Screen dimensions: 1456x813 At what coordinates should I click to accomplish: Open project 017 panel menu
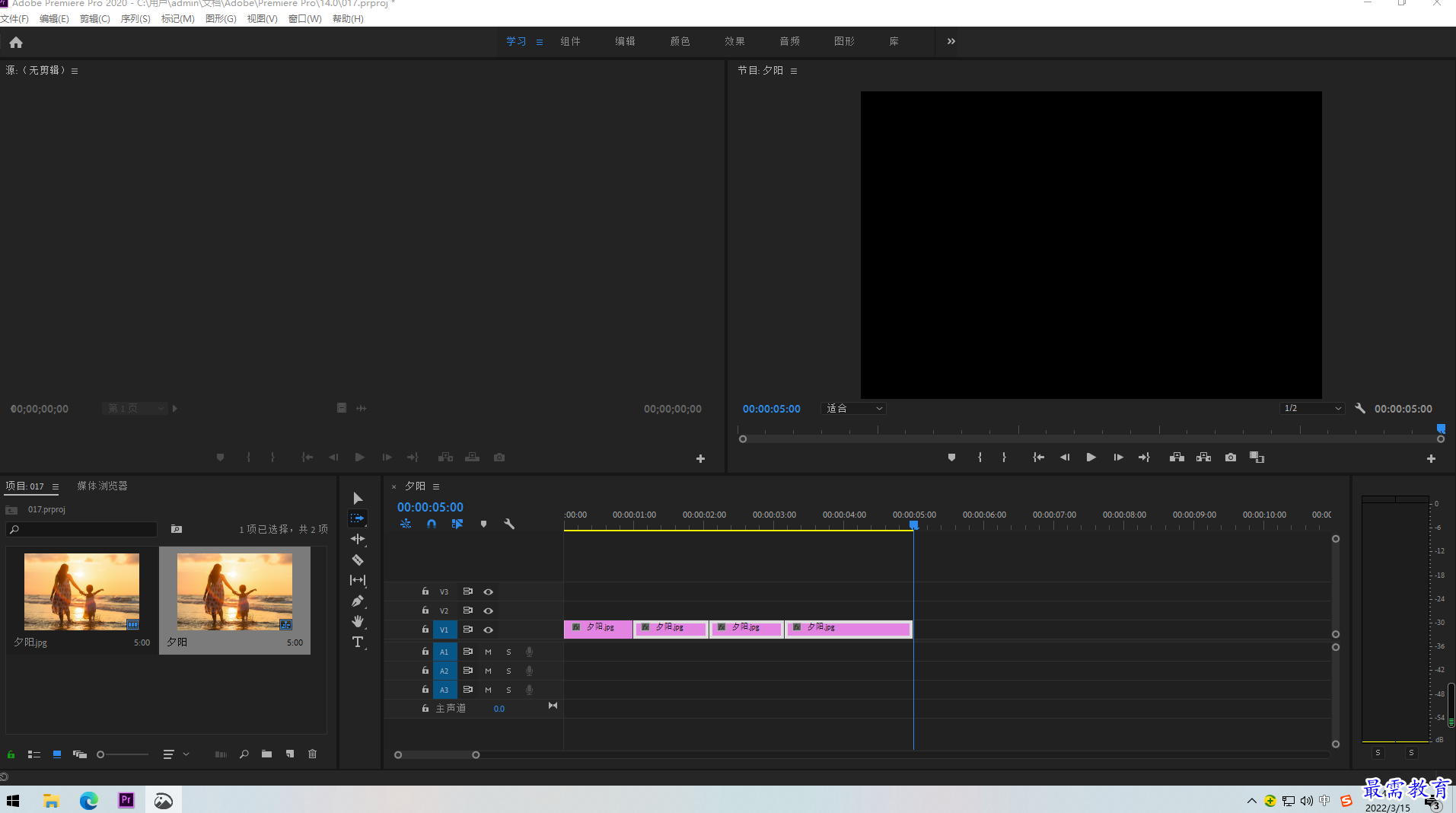coord(55,486)
